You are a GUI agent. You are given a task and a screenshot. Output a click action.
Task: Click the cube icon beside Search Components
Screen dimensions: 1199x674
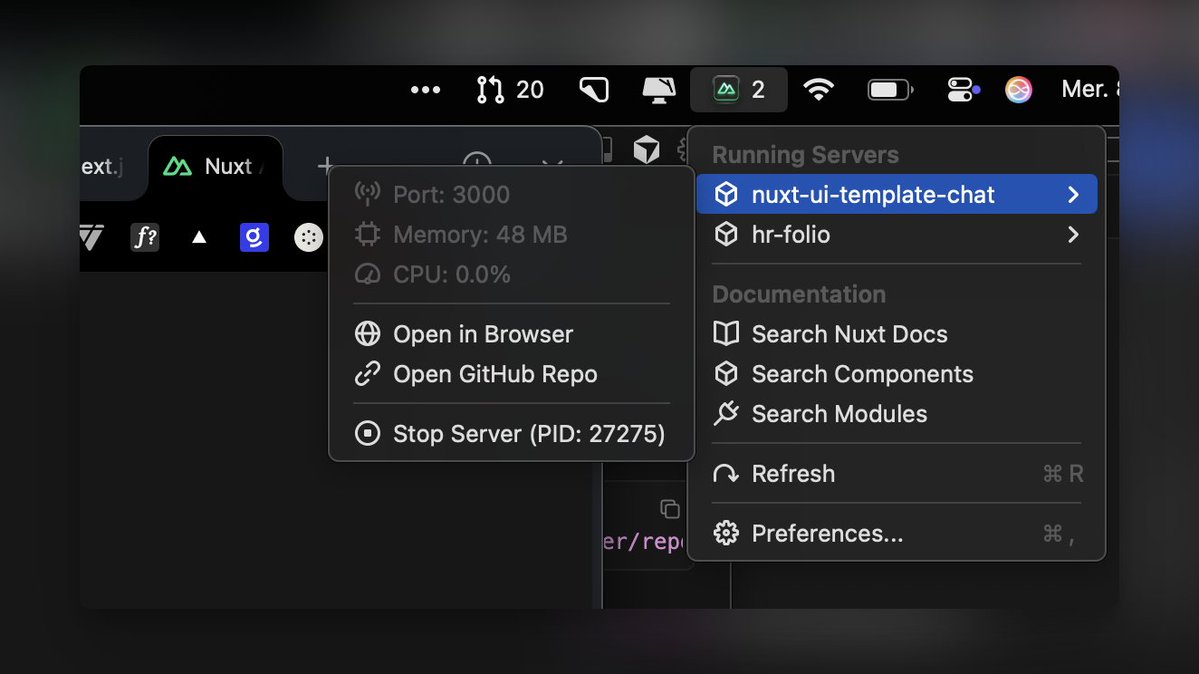point(726,373)
